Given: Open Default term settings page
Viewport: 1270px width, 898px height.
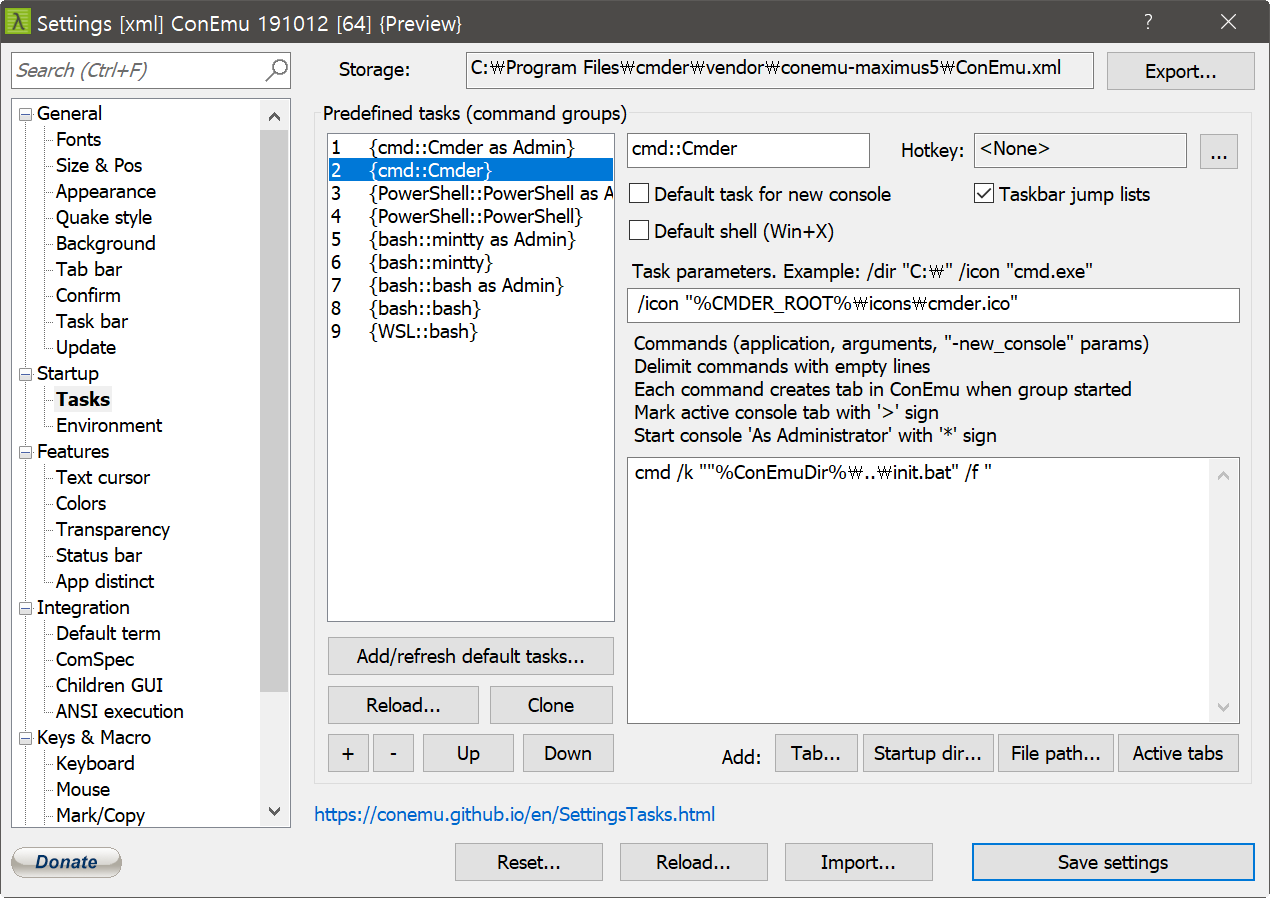Looking at the screenshot, I should tap(108, 633).
